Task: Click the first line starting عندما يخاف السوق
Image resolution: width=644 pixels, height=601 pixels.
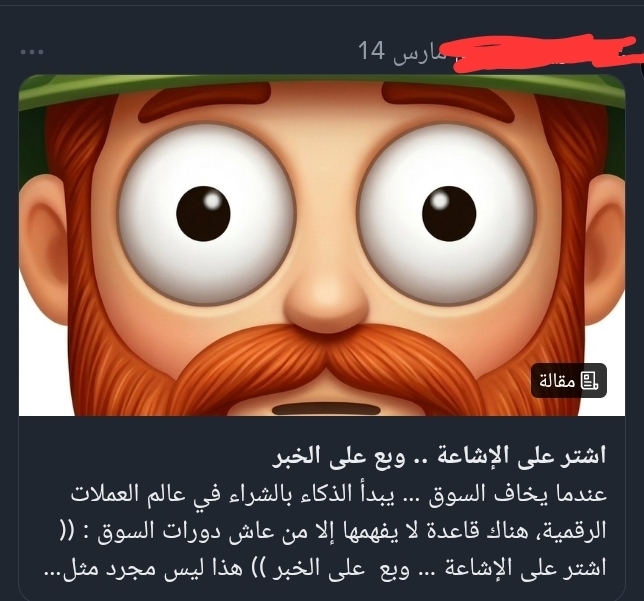Action: click(339, 494)
